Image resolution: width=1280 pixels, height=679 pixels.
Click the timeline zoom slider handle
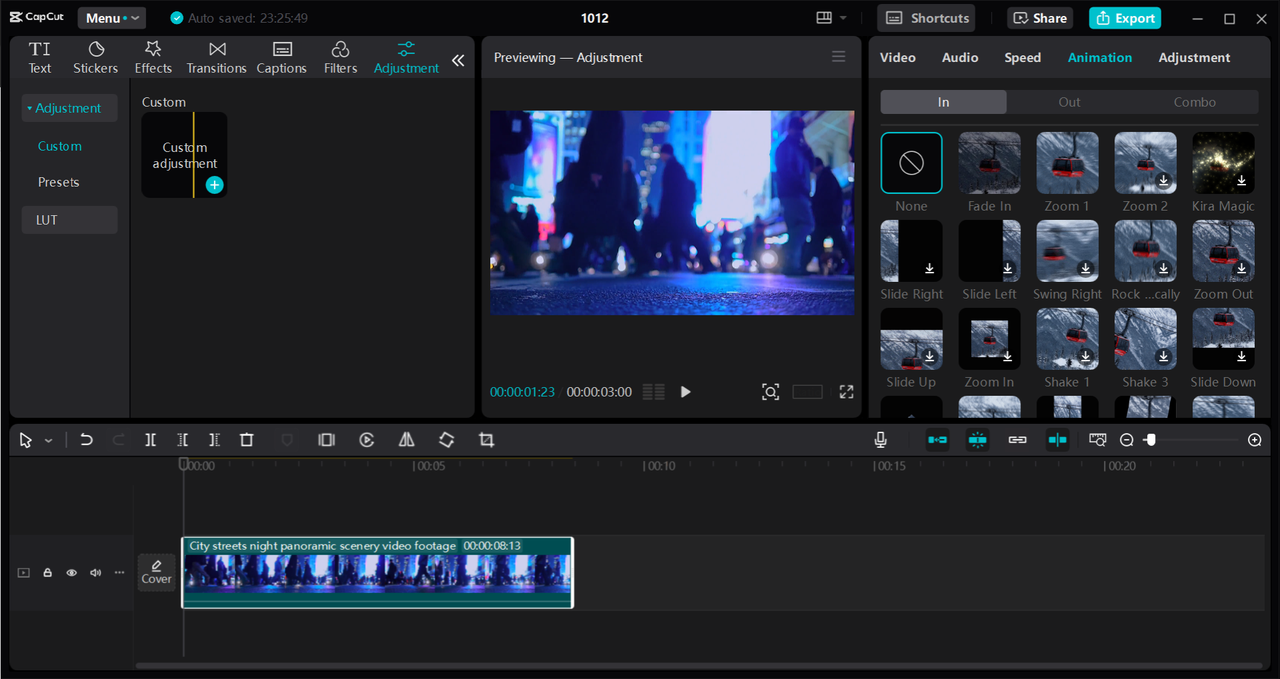point(1151,440)
